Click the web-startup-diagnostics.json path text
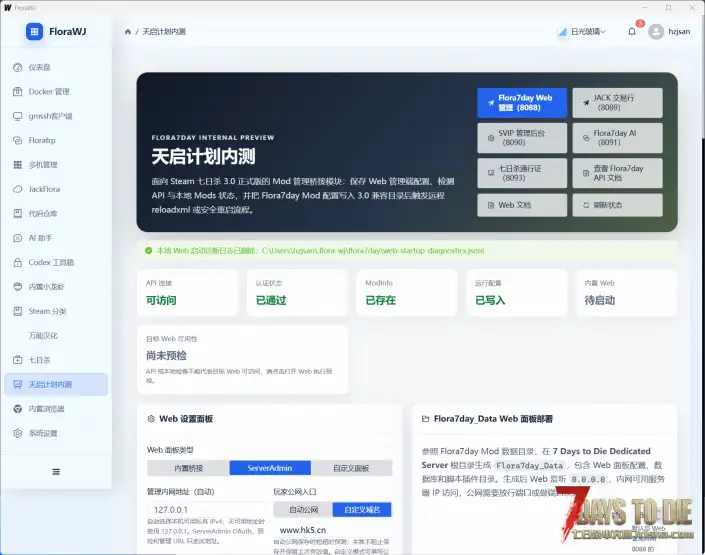The width and height of the screenshot is (705, 555). [x=373, y=251]
